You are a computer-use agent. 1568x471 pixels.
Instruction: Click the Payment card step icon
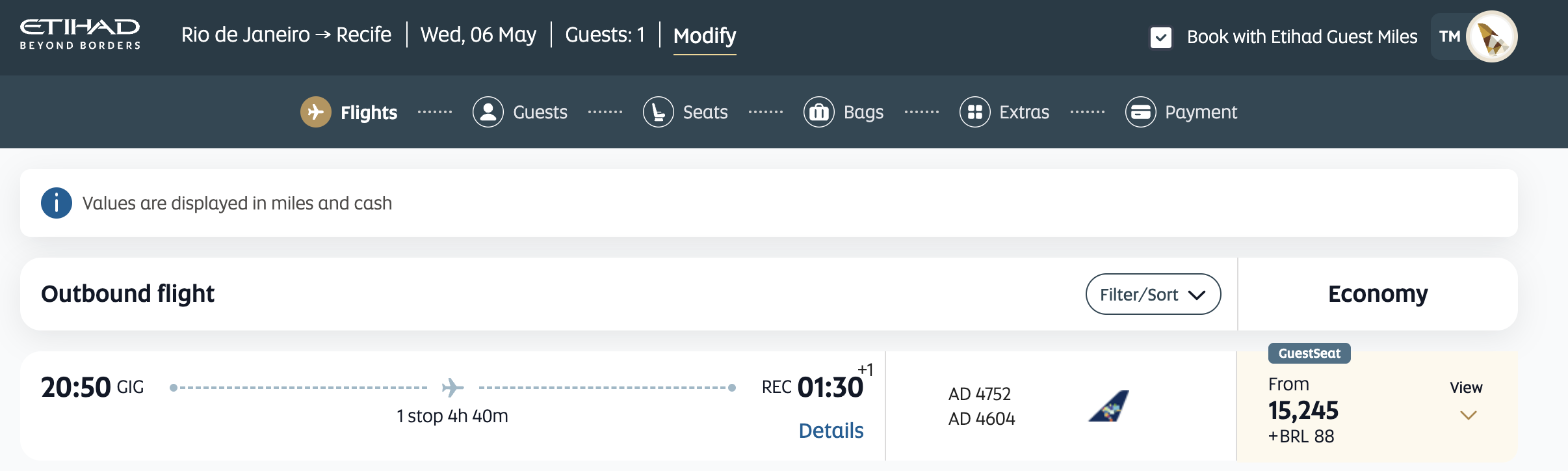(x=1141, y=112)
